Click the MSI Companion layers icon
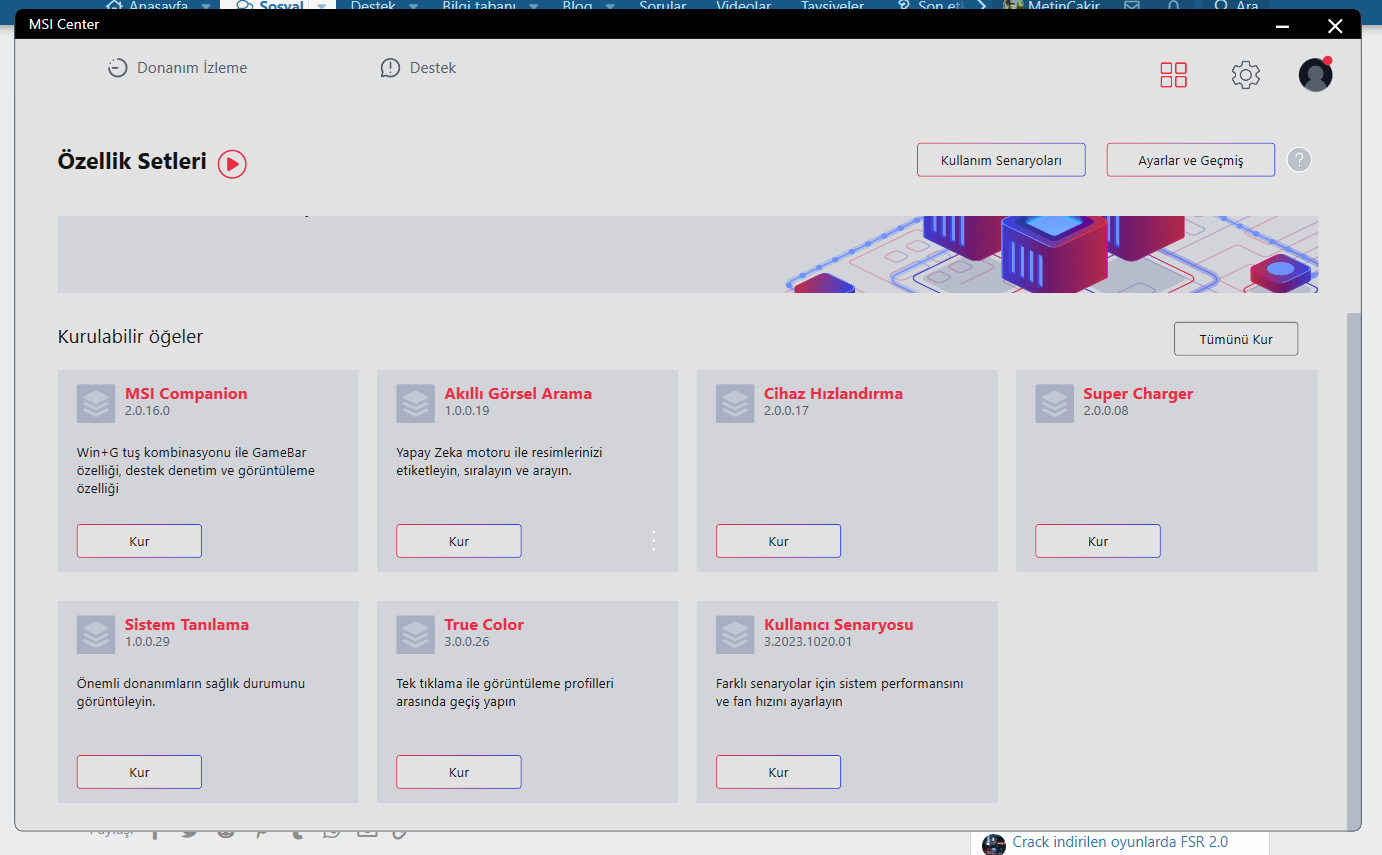Image resolution: width=1382 pixels, height=855 pixels. point(96,403)
